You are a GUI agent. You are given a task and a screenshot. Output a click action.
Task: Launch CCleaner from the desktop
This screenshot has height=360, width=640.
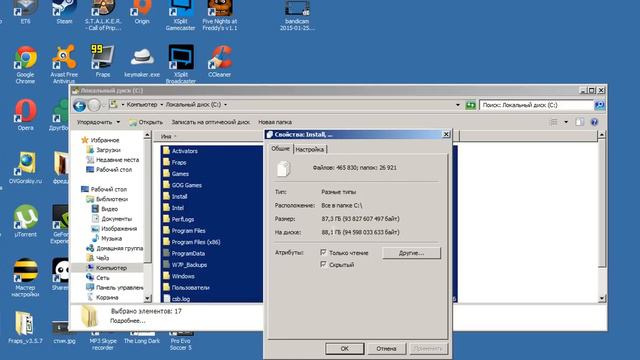[220, 61]
